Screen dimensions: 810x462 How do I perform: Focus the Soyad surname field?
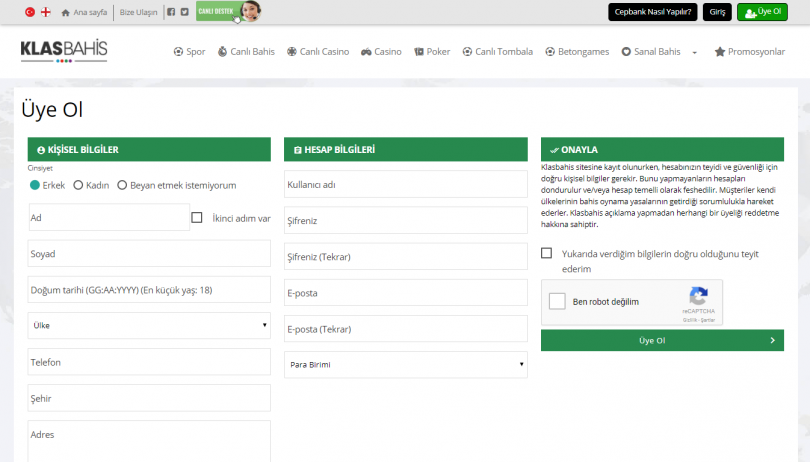[149, 254]
